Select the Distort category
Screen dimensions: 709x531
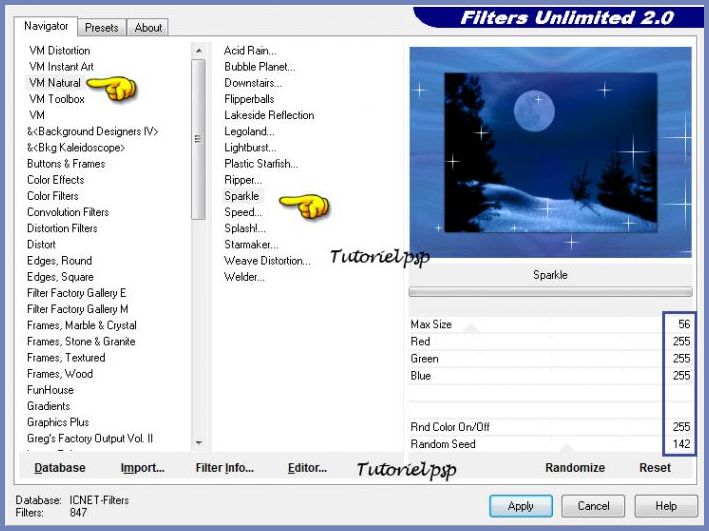[x=41, y=245]
